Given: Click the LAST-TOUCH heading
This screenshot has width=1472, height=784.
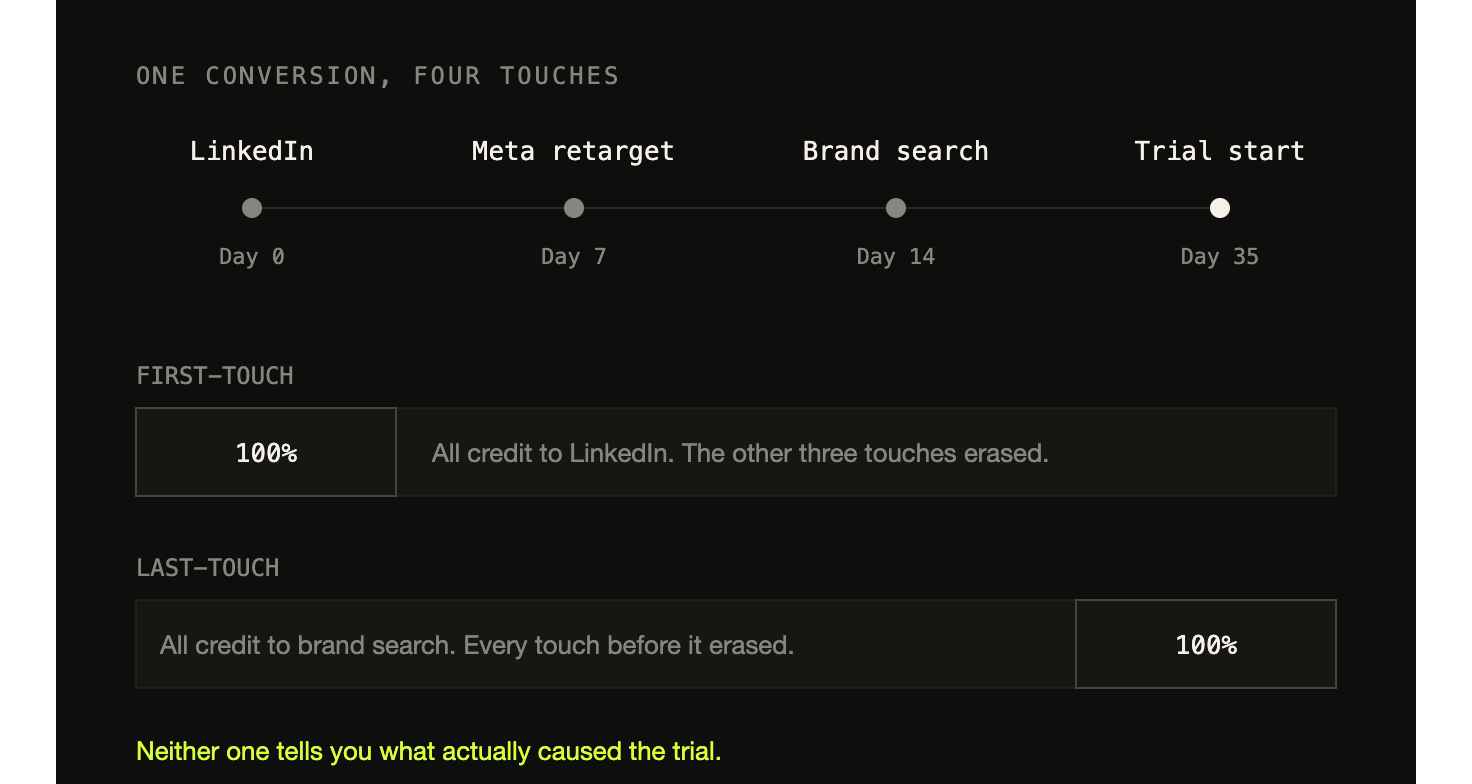Looking at the screenshot, I should [208, 568].
